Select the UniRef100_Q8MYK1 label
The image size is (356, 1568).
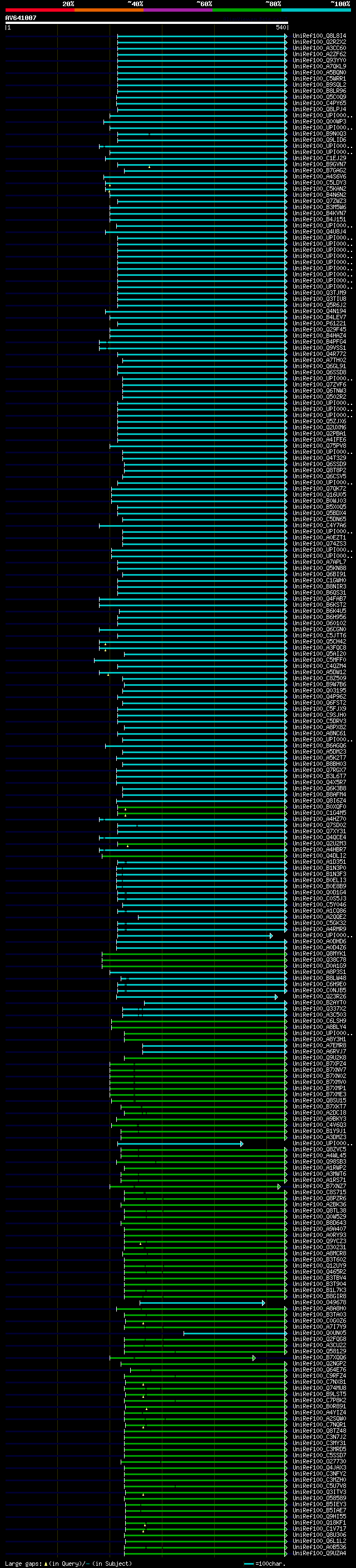click(x=319, y=954)
